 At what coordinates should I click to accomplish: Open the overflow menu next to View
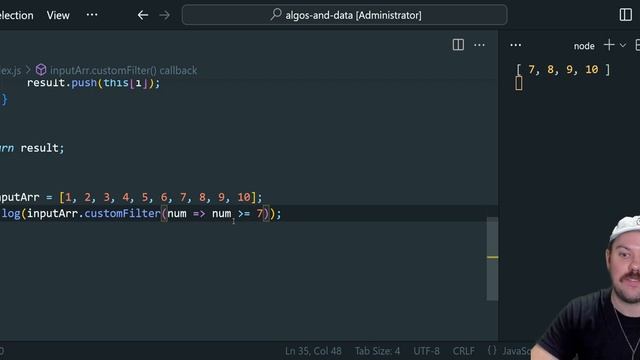[92, 15]
